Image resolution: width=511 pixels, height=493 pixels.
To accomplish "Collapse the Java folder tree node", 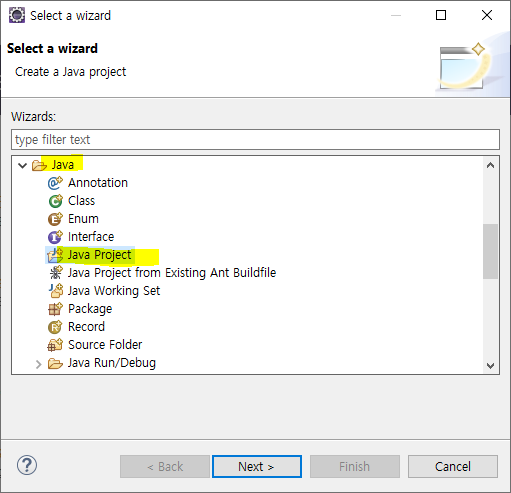I will 22,165.
